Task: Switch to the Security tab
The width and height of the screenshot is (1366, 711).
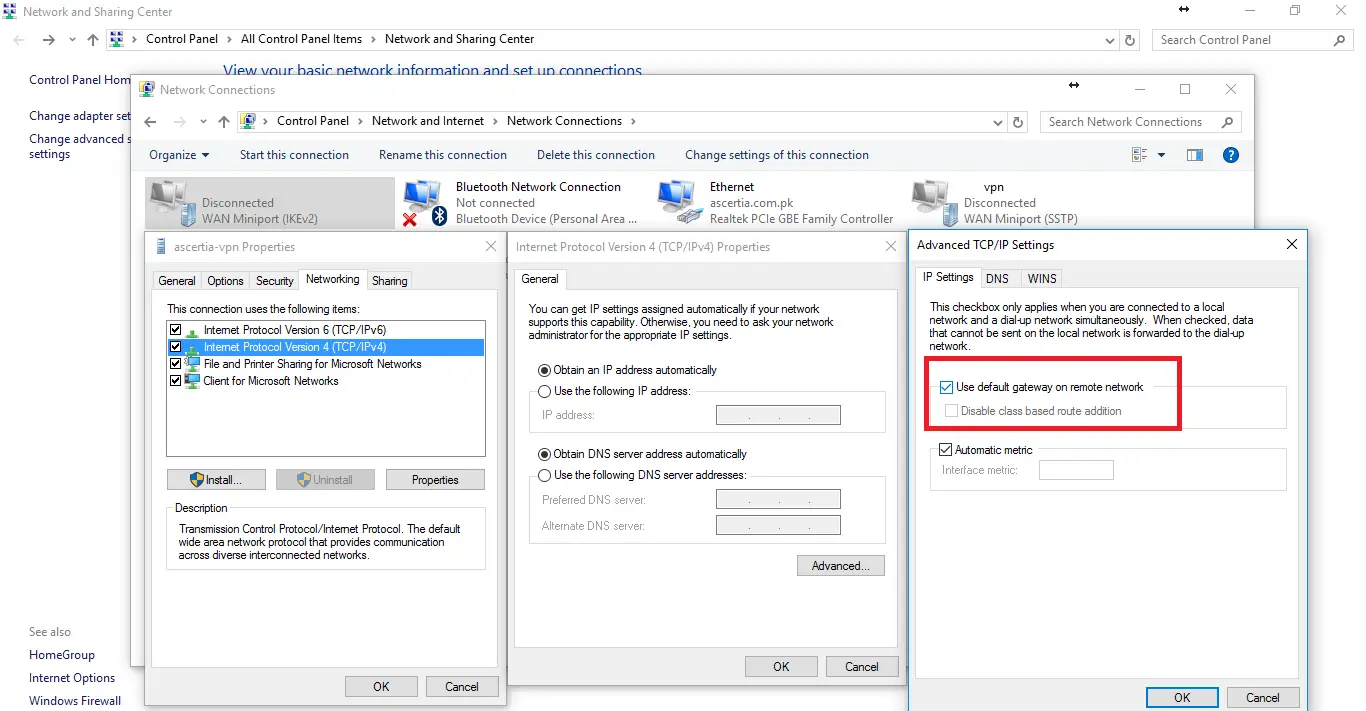Action: [x=274, y=281]
